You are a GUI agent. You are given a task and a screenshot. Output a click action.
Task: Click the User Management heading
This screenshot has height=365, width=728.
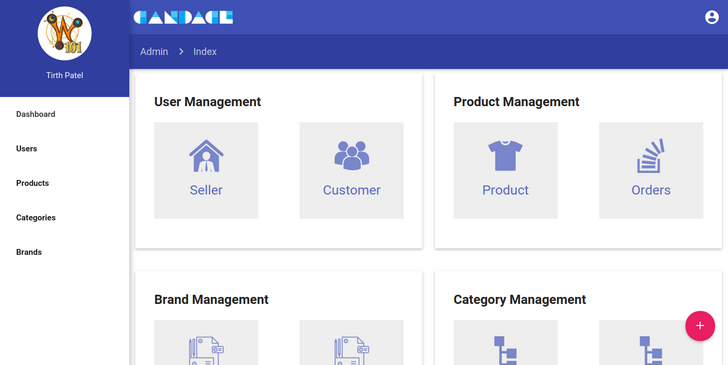click(208, 102)
